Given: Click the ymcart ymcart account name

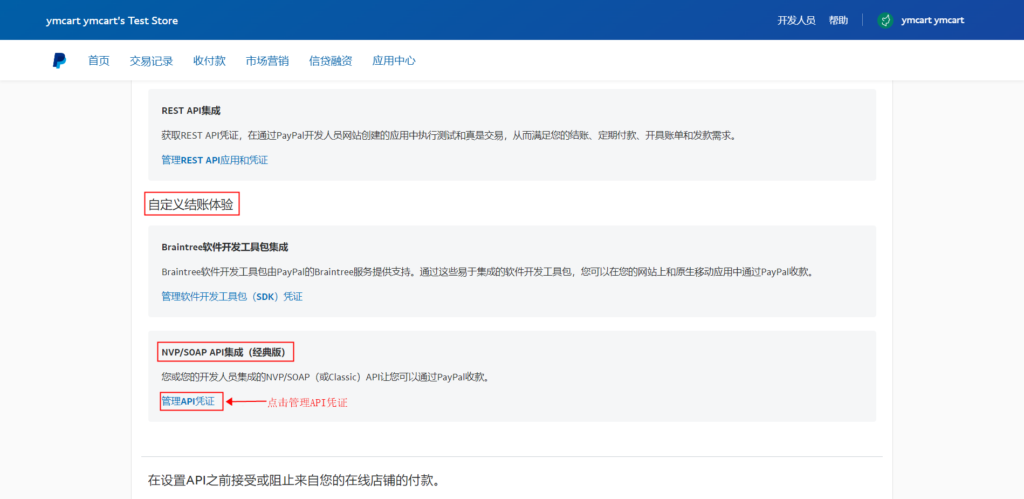Looking at the screenshot, I should pyautogui.click(x=933, y=20).
